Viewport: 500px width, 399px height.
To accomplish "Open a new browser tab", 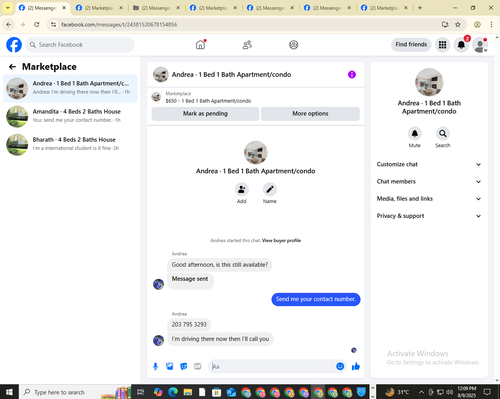I will pyautogui.click(x=420, y=8).
